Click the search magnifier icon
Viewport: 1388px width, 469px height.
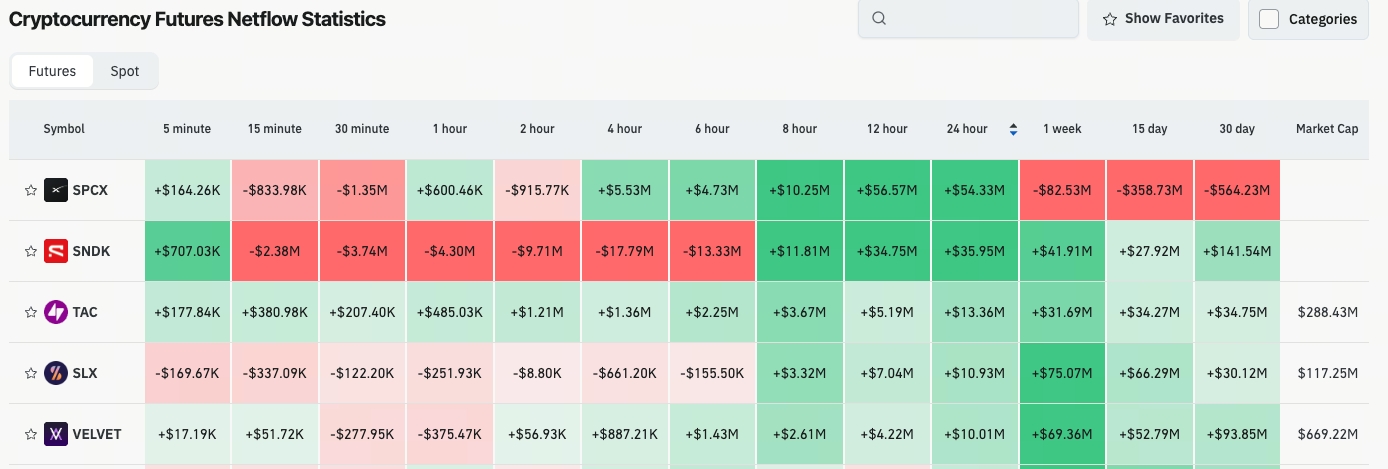879,18
